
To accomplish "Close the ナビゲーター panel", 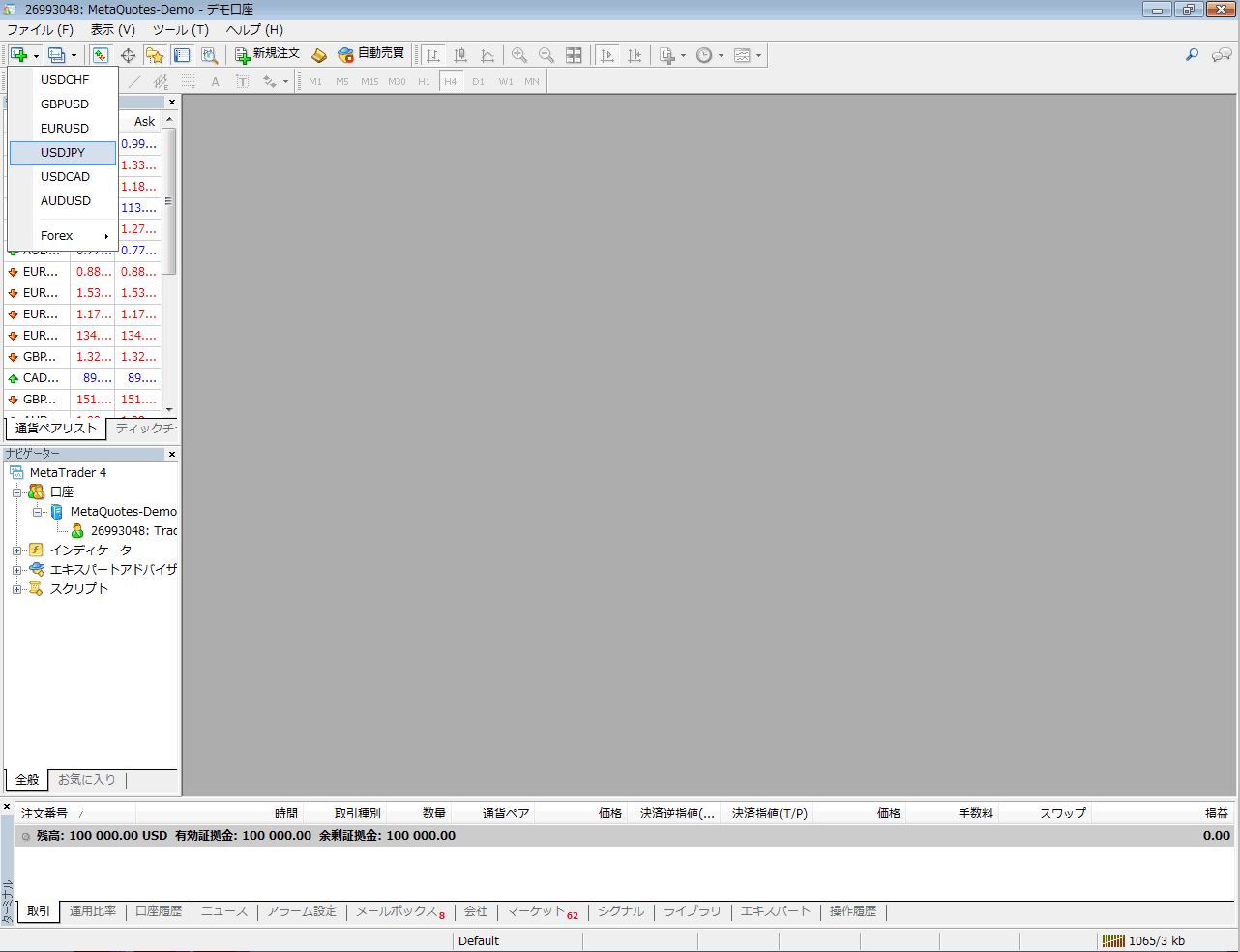I will coord(172,454).
